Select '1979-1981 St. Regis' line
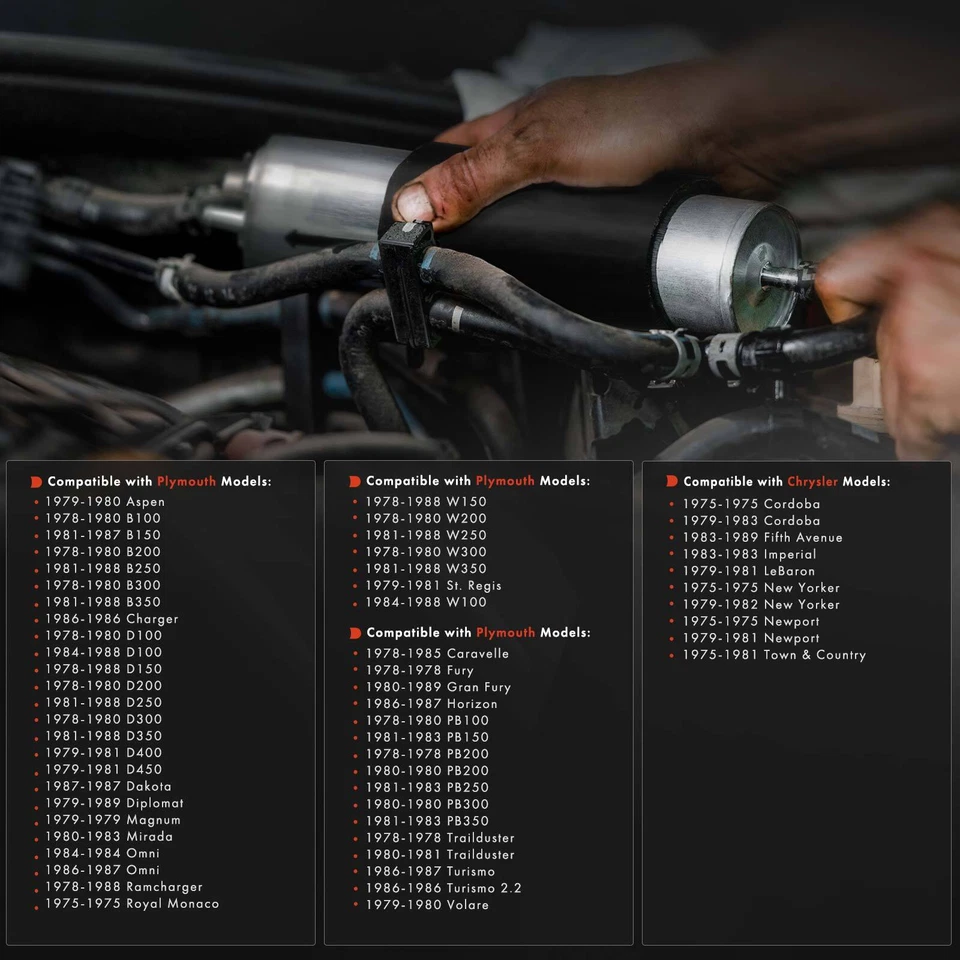Screen dimensions: 960x960 pos(433,585)
